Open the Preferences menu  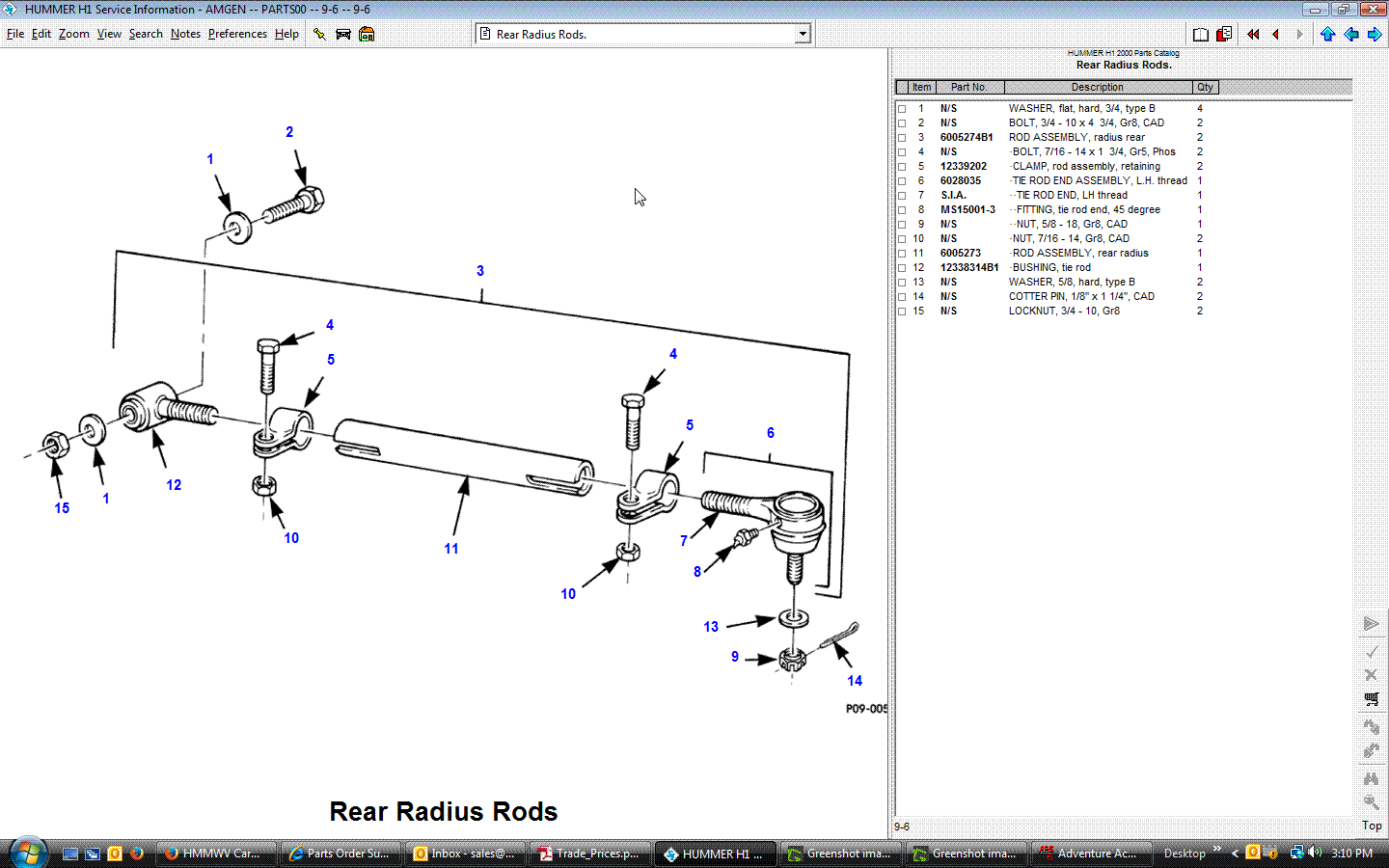237,34
